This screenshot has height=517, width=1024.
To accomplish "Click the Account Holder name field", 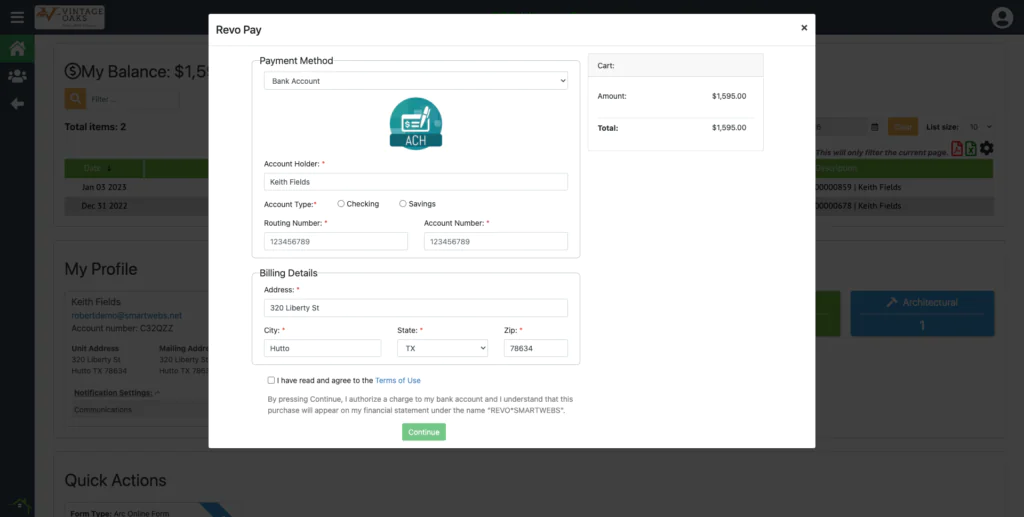I will tap(415, 182).
